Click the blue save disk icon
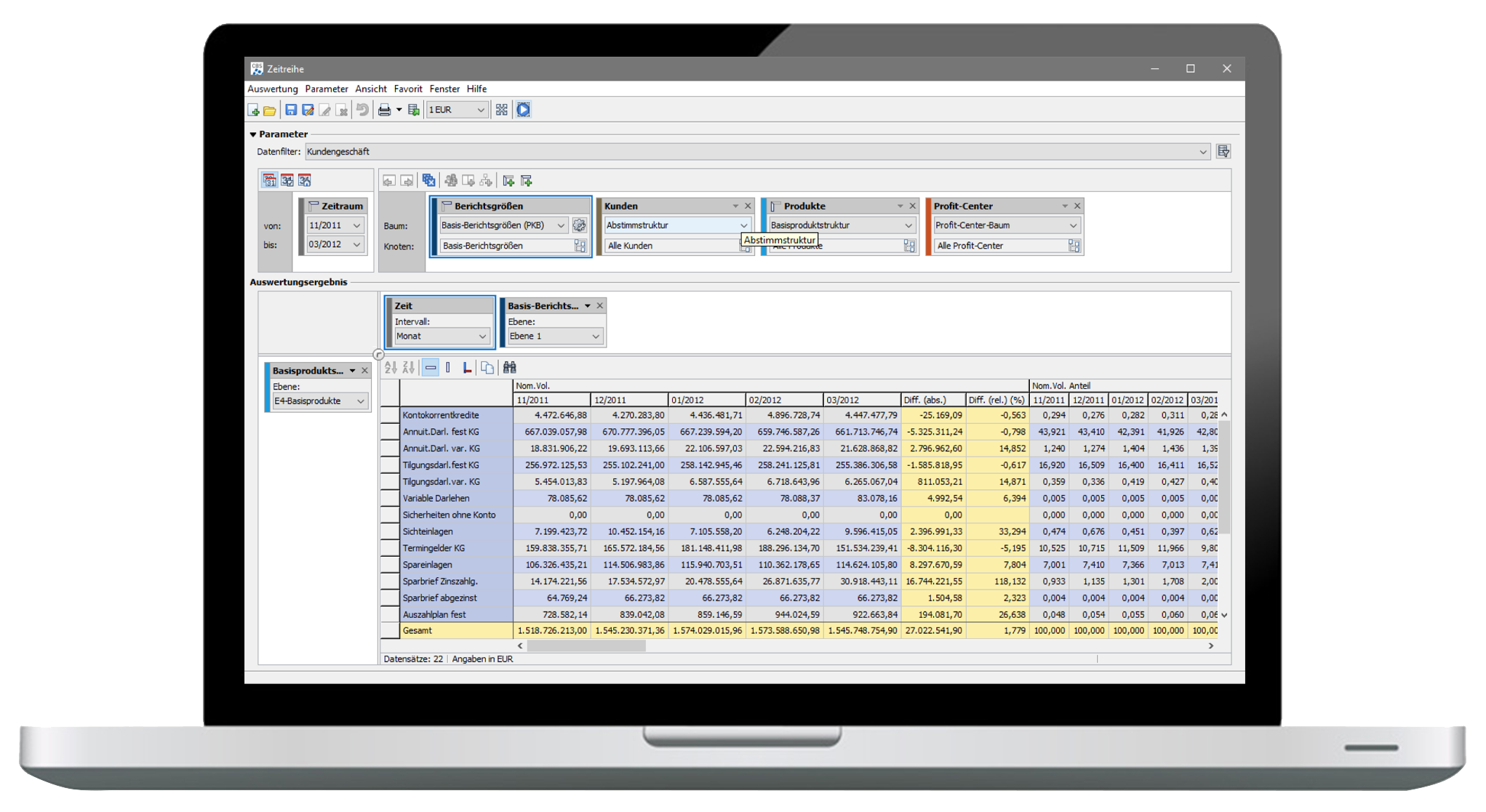This screenshot has width=1486, height=812. click(291, 110)
